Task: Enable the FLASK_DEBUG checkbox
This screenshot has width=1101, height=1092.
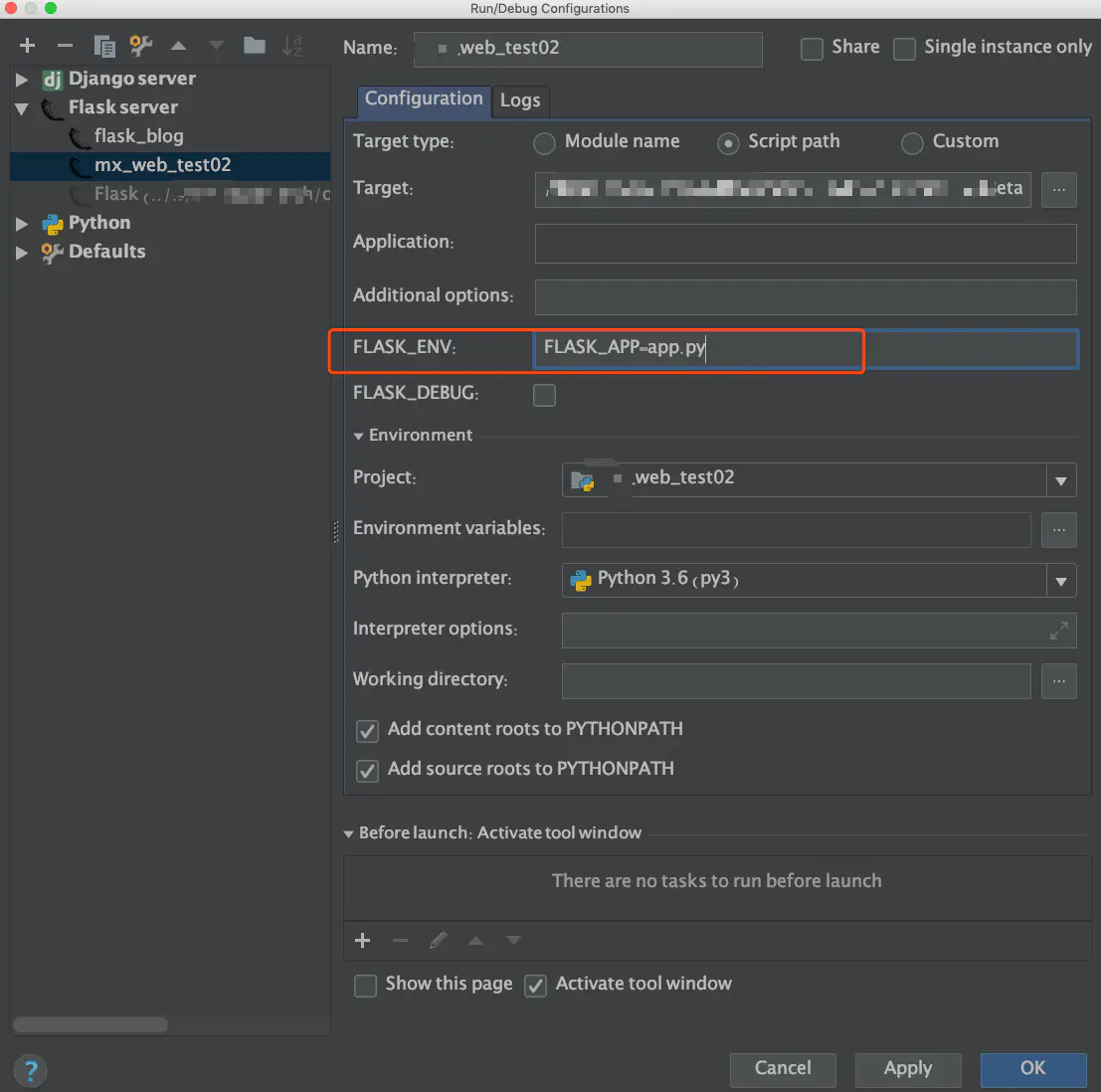Action: (x=544, y=396)
